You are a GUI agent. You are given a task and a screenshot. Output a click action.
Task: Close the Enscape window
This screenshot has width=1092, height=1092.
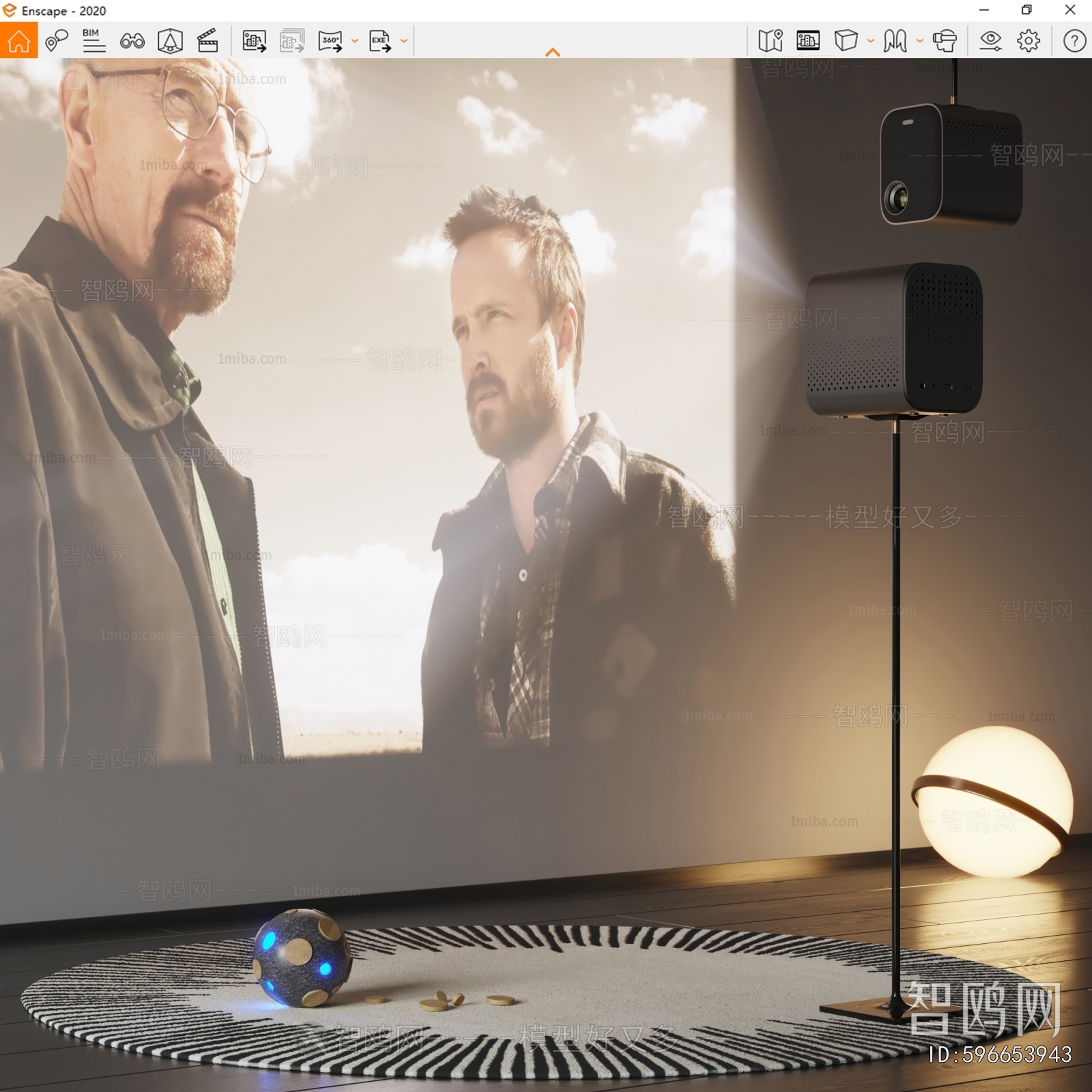(x=1070, y=10)
